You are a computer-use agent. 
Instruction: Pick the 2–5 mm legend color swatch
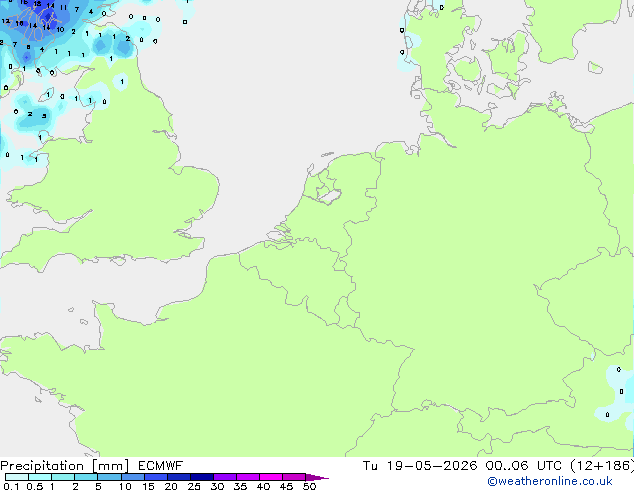tap(86, 477)
